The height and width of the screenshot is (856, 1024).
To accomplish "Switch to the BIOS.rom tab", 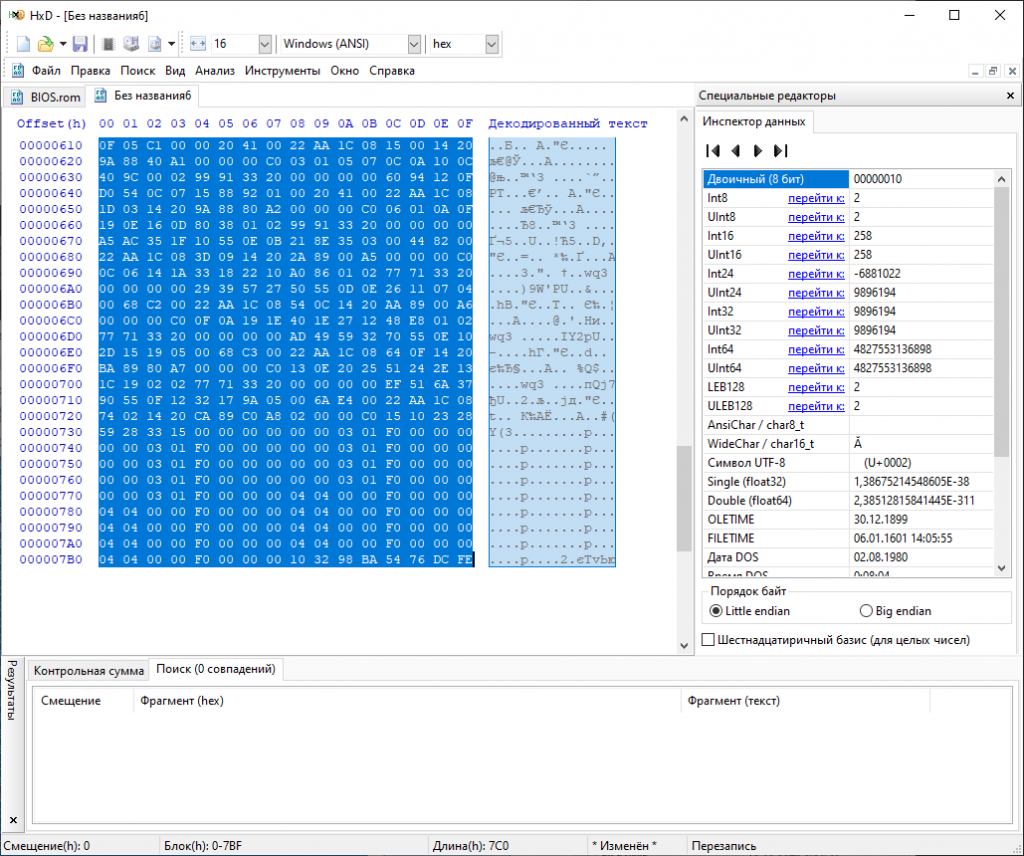I will pos(46,97).
